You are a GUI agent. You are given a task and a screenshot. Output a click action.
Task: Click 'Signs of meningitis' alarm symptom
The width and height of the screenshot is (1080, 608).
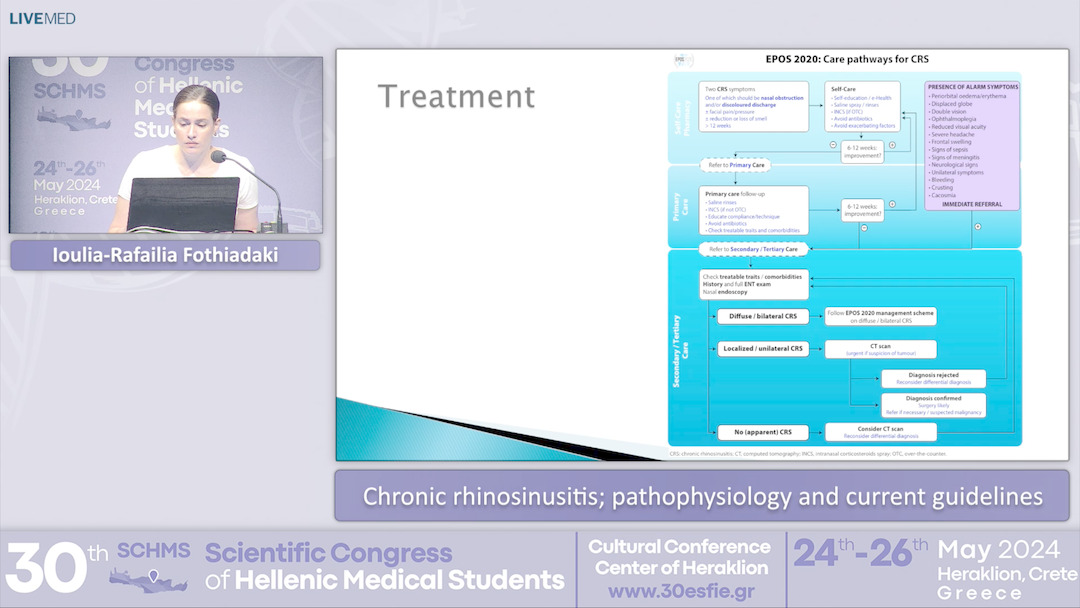tap(954, 158)
